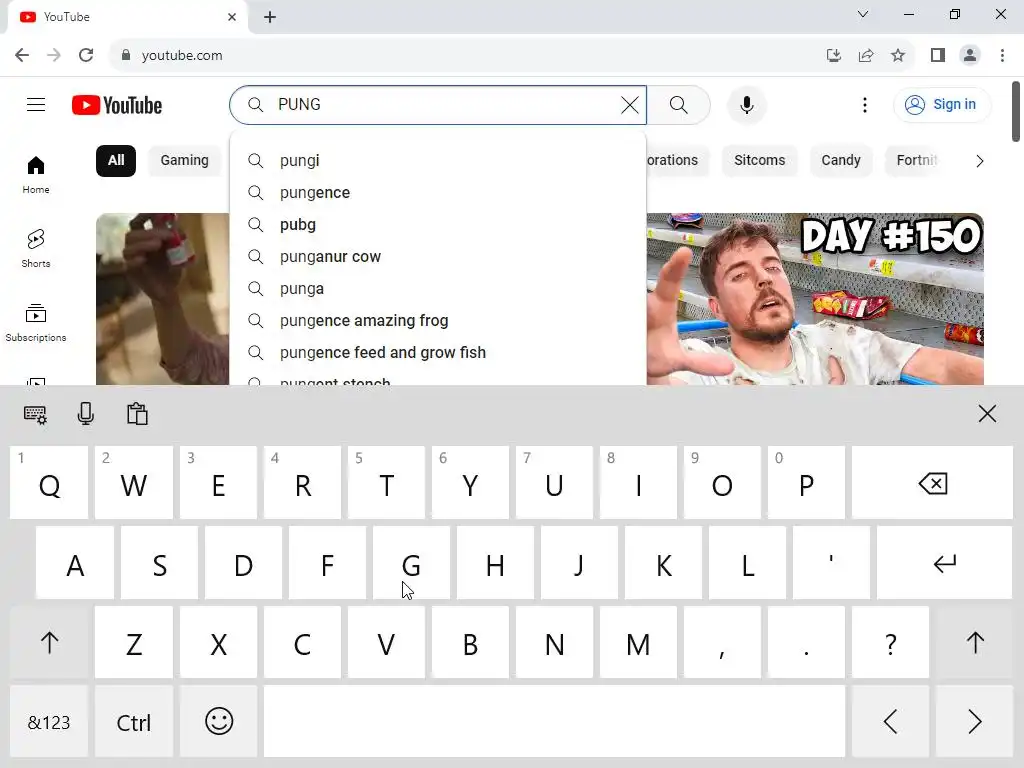The image size is (1024, 768).
Task: Click the Sign in button
Action: 942,104
